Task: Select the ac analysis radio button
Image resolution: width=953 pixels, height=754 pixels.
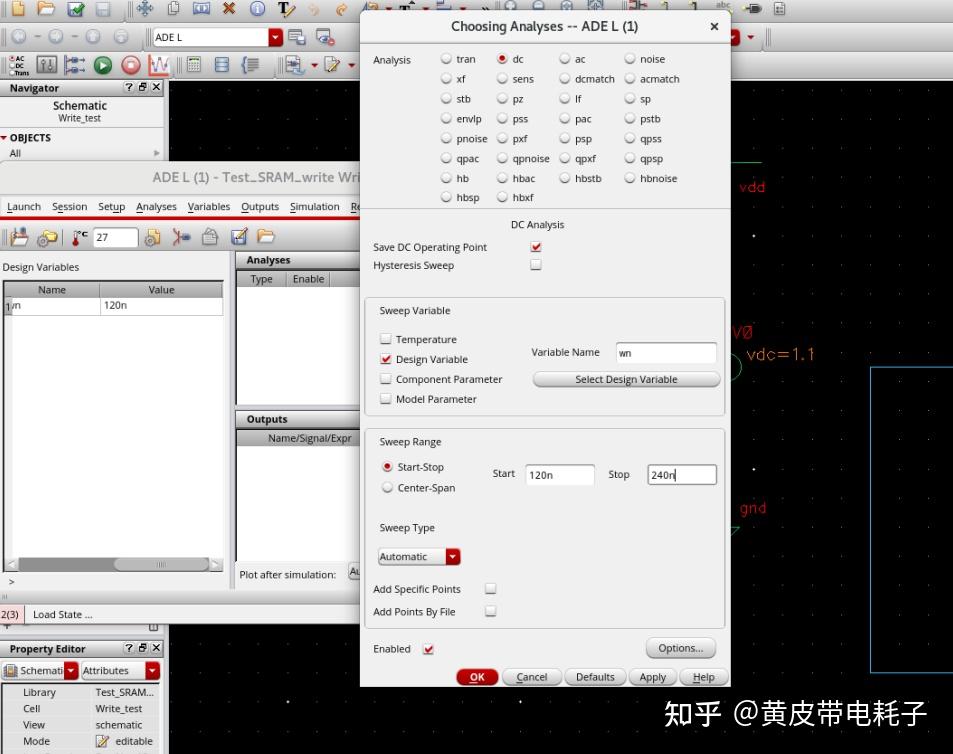Action: click(563, 59)
